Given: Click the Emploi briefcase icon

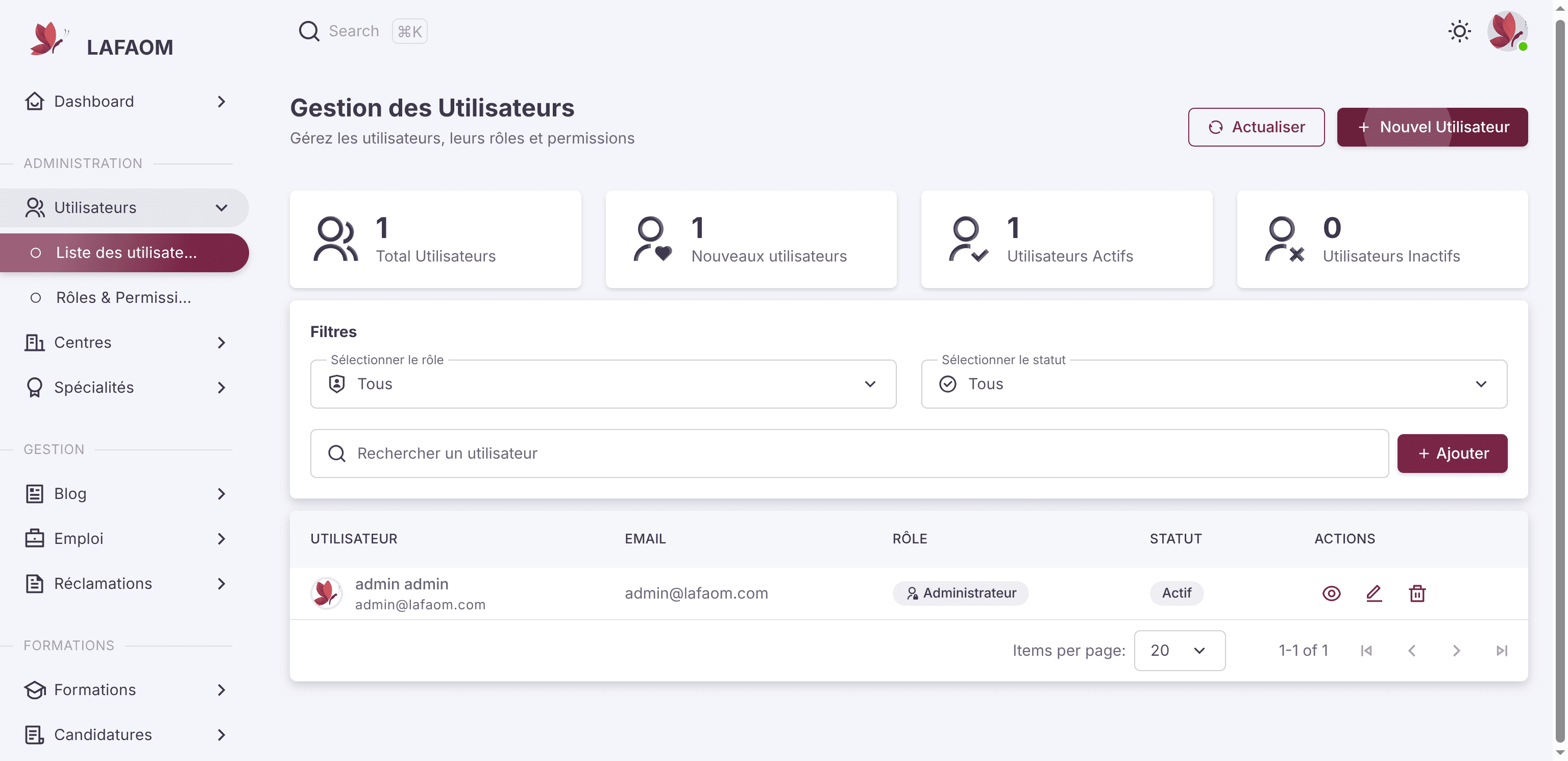Looking at the screenshot, I should [35, 539].
